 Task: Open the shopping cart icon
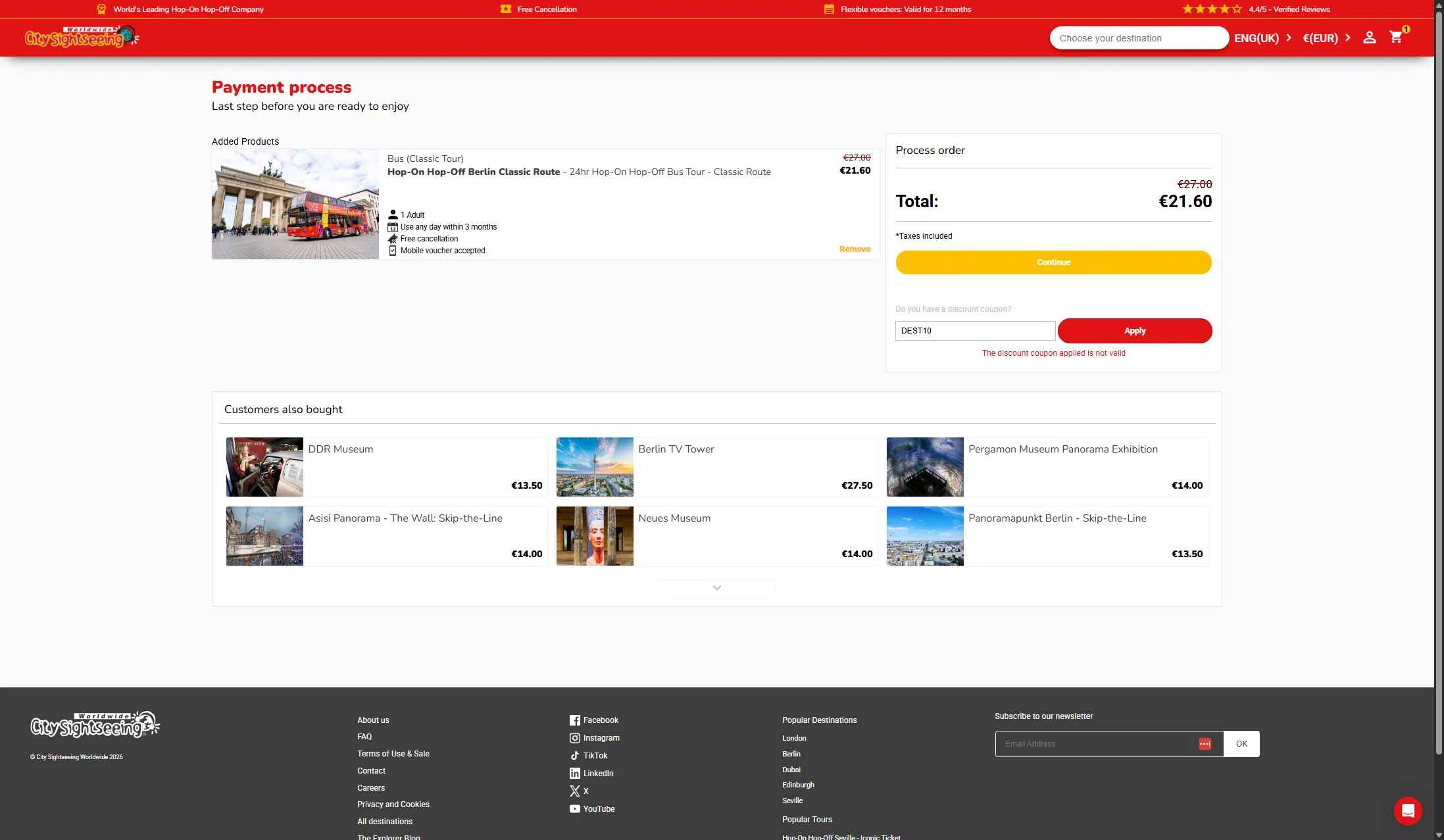click(1396, 37)
